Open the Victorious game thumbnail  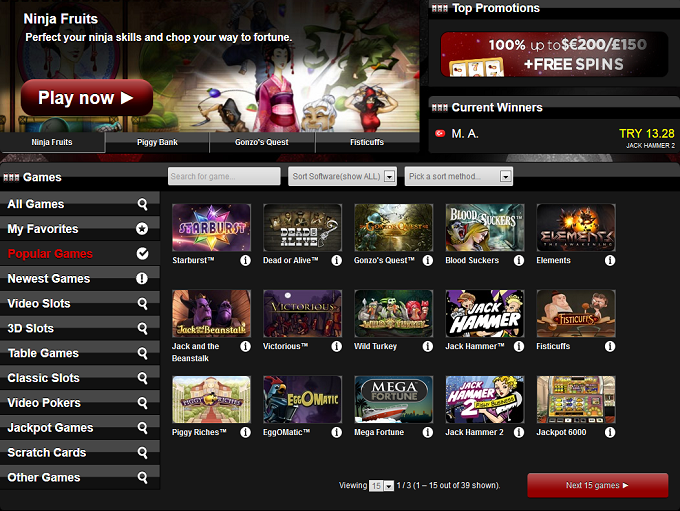tap(302, 314)
